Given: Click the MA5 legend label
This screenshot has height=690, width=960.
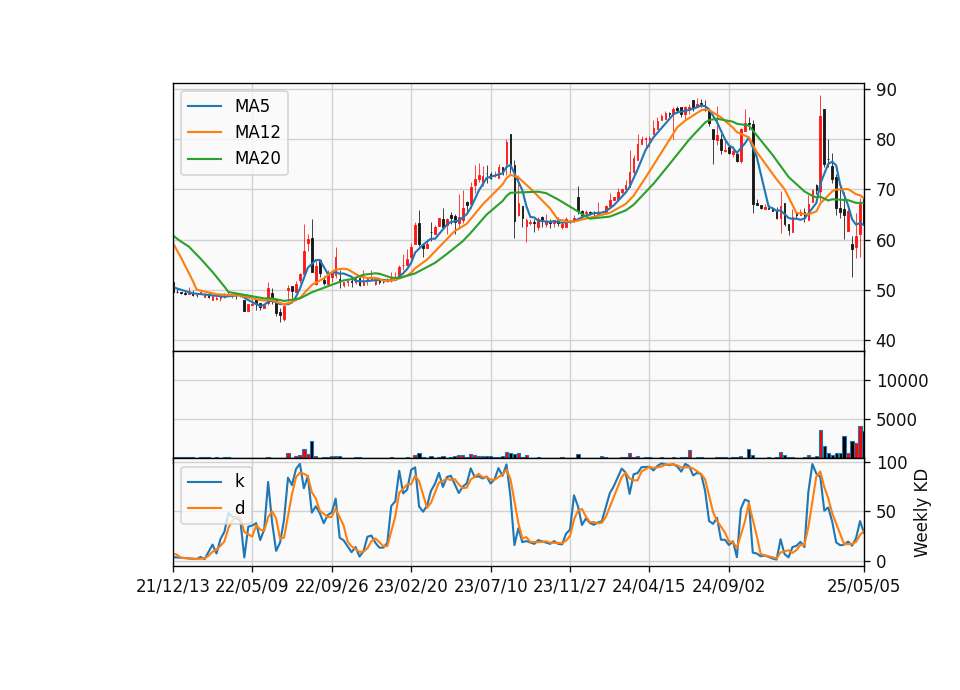Looking at the screenshot, I should pos(252,106).
